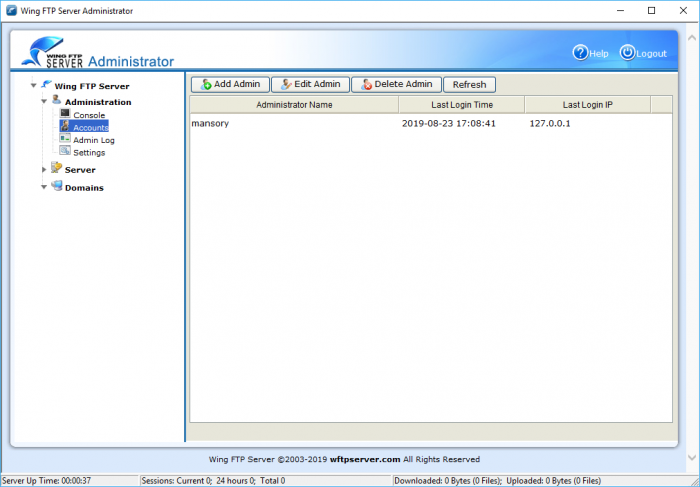
Task: Click the title bar application icon
Action: pyautogui.click(x=12, y=11)
